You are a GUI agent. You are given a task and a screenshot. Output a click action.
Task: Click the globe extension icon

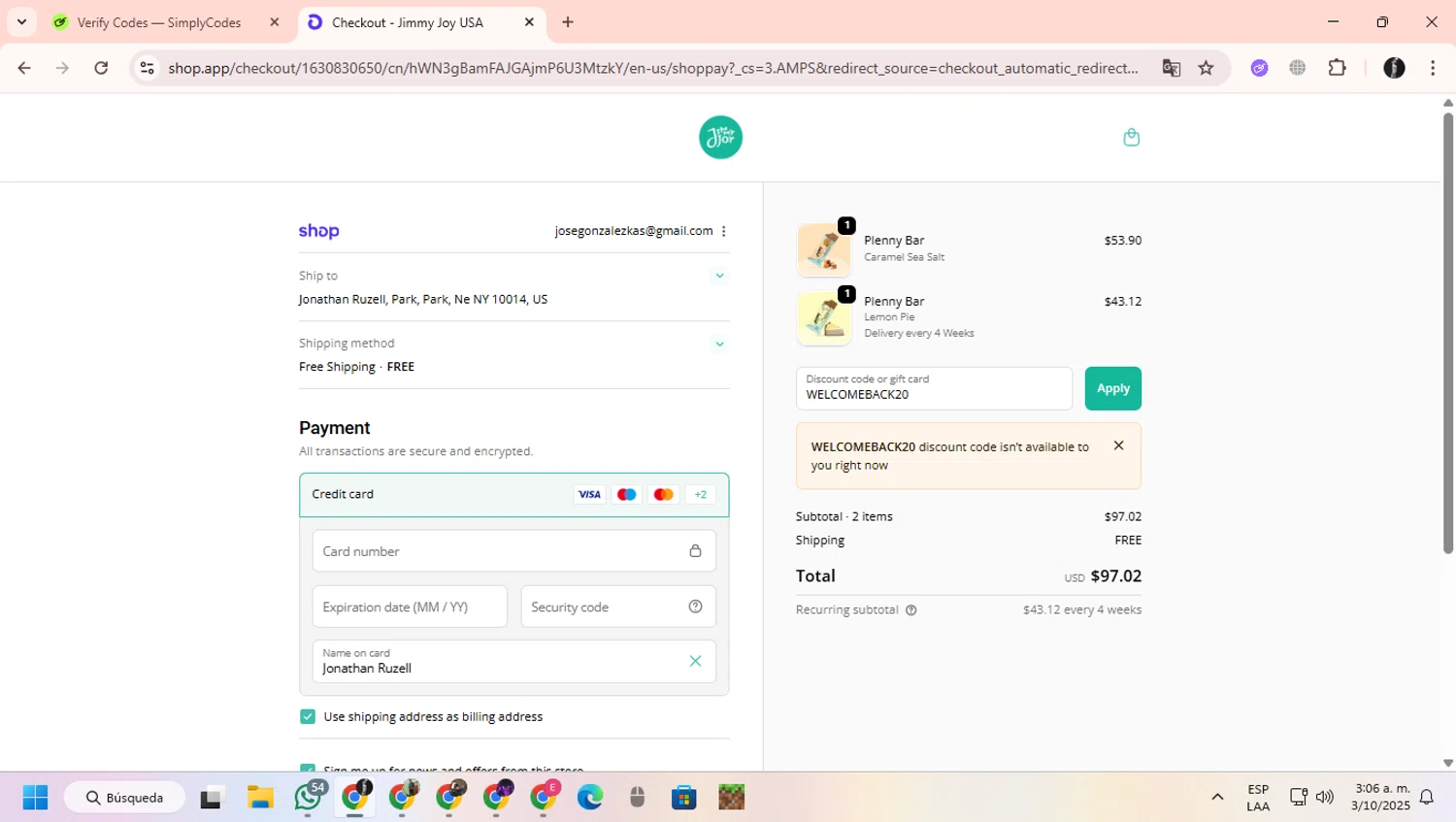(1298, 68)
